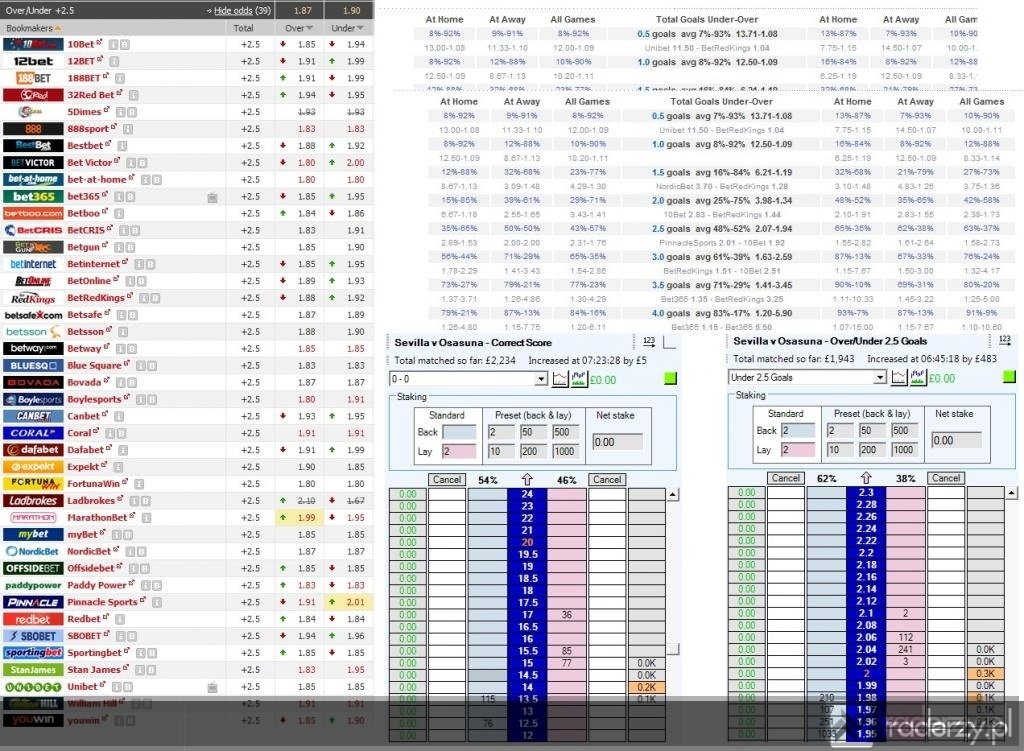1024x751 pixels.
Task: Click Cancel beside 54% in Correct Score panel
Action: click(447, 479)
